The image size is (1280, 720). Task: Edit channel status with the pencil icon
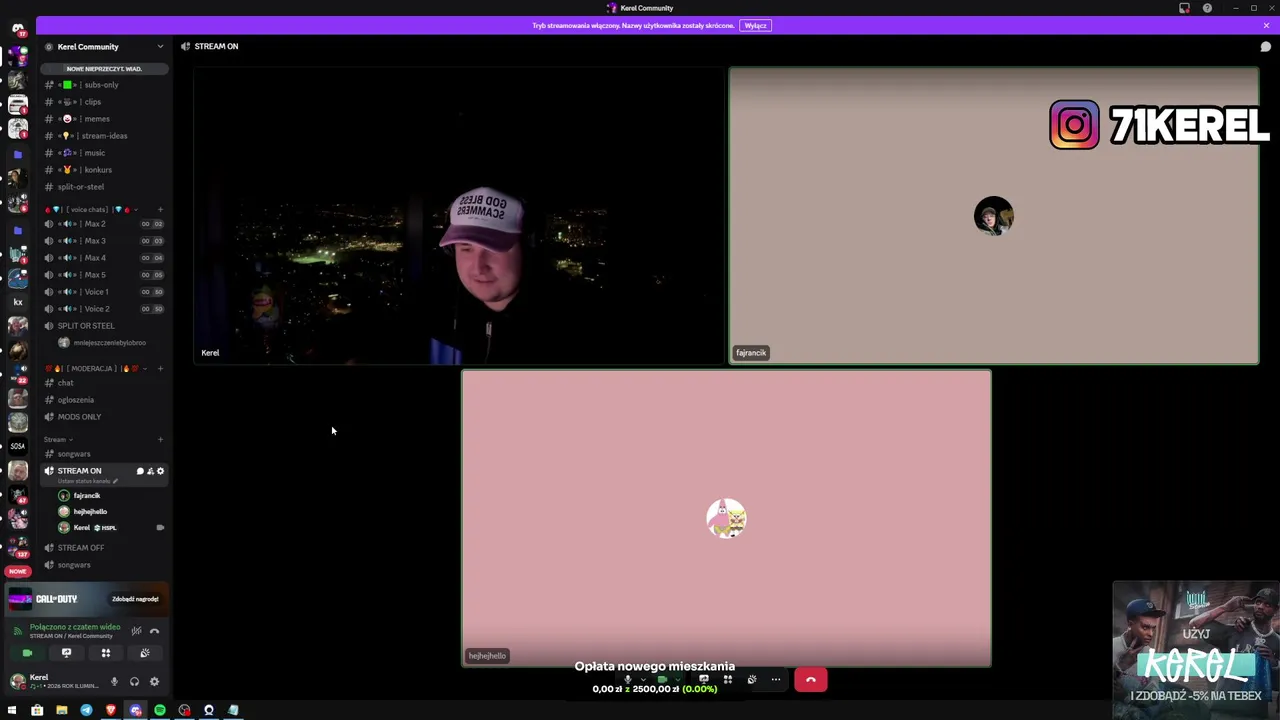point(115,481)
